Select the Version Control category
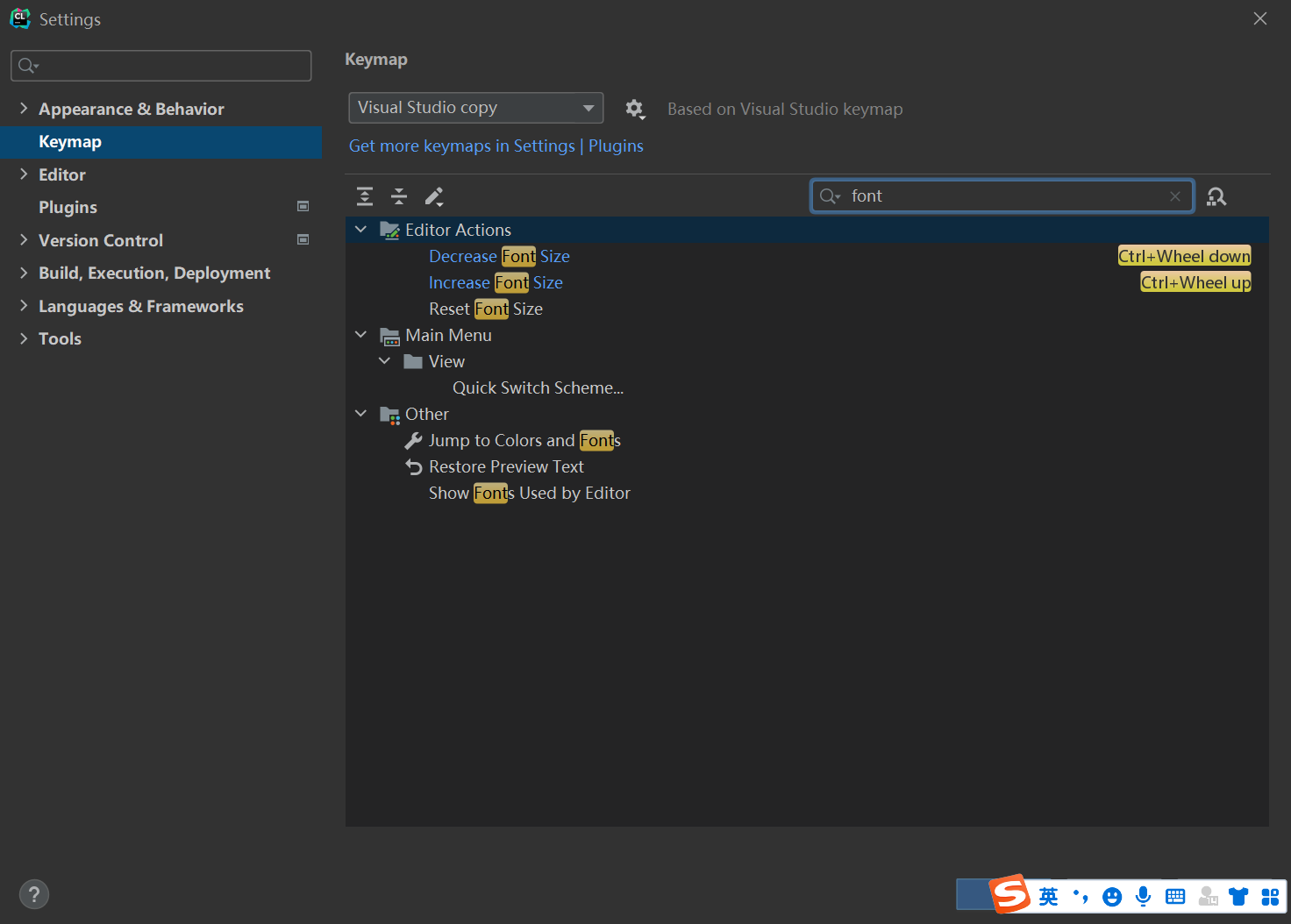The width and height of the screenshot is (1291, 924). tap(101, 240)
